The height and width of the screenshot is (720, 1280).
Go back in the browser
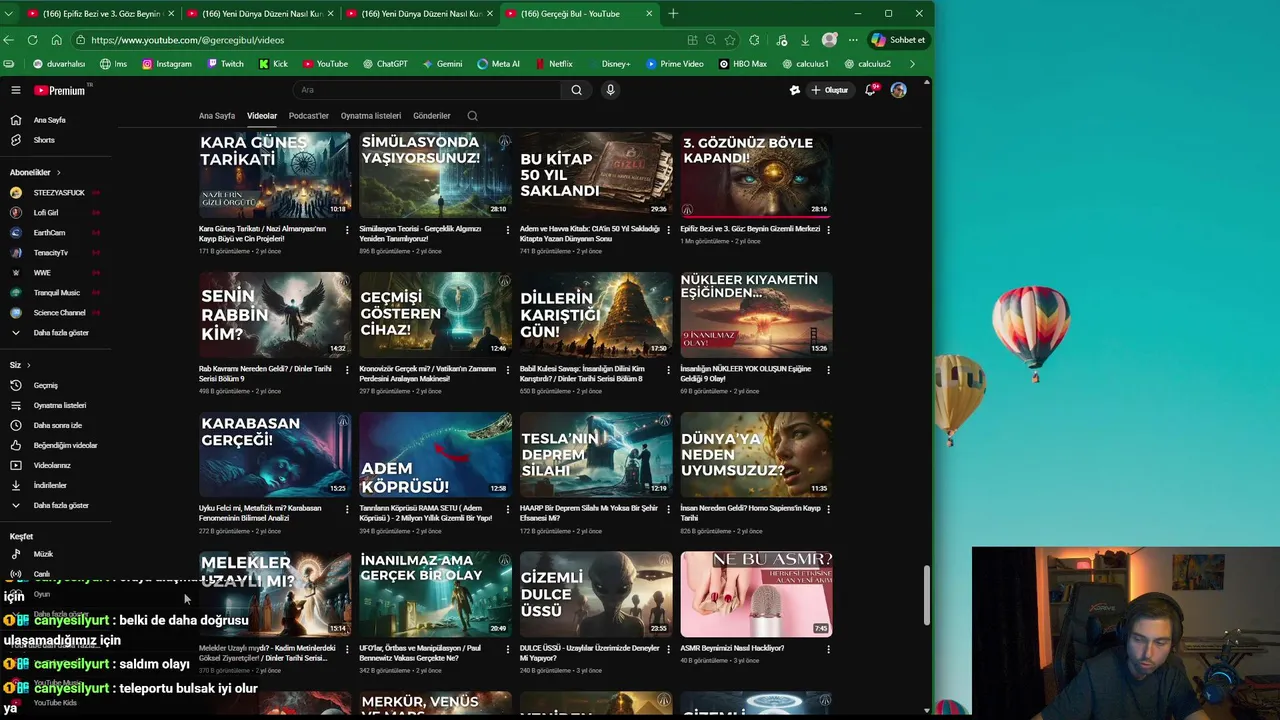coord(9,40)
